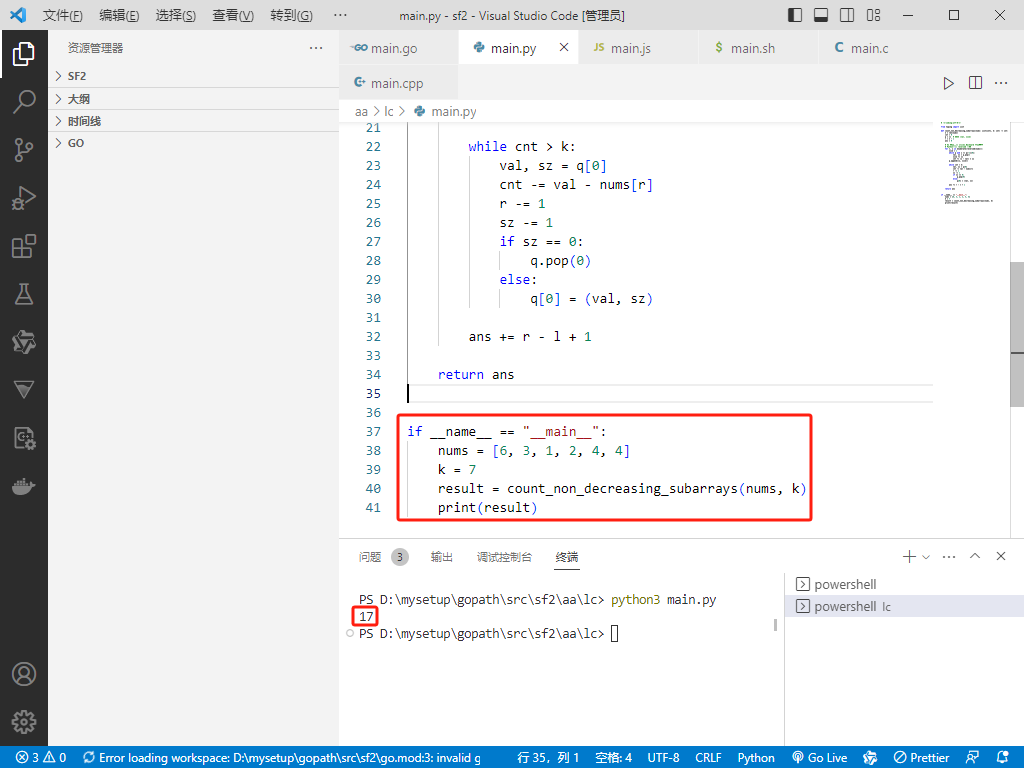This screenshot has width=1024, height=768.
Task: Expand the 大纲 outline section
Action: (x=193, y=99)
